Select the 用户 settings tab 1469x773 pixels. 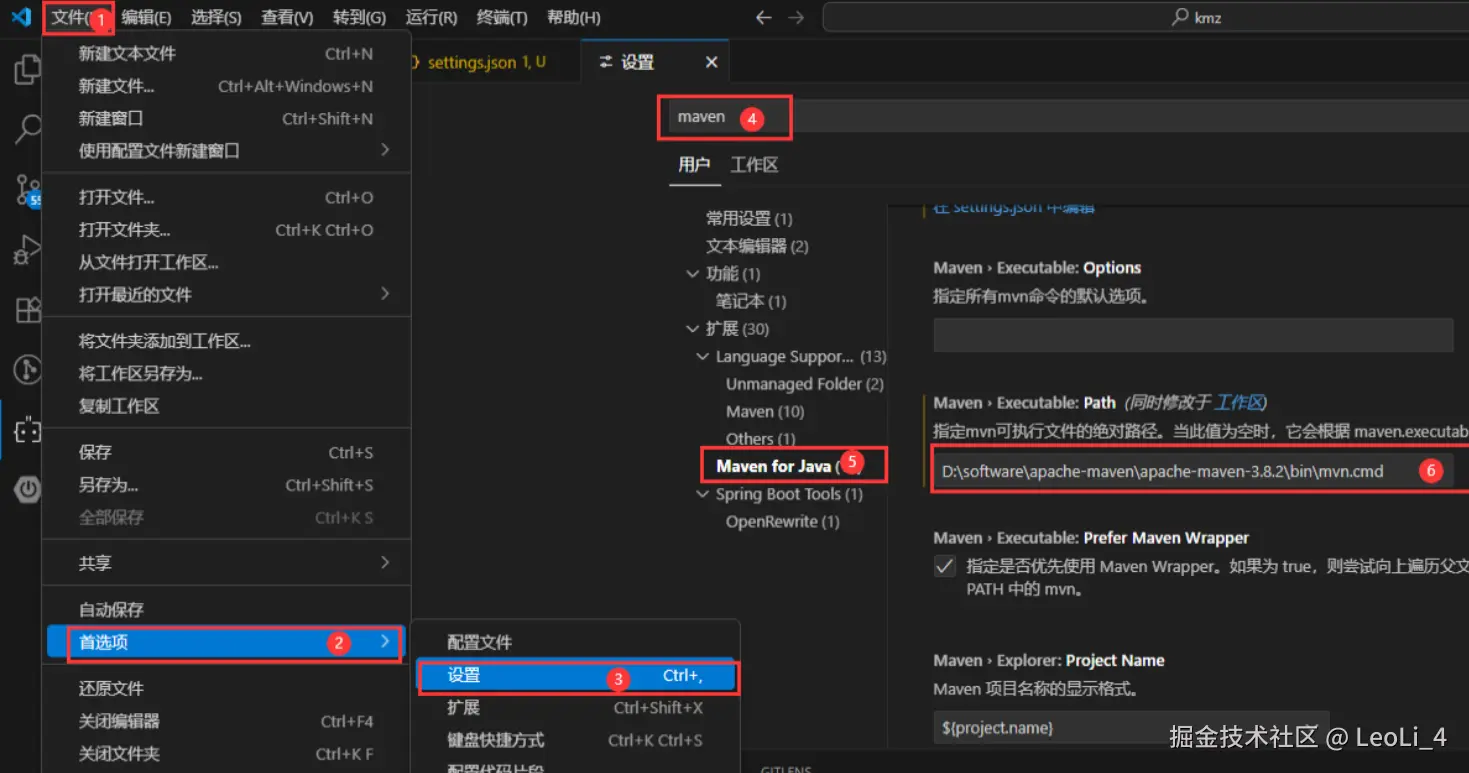[694, 165]
